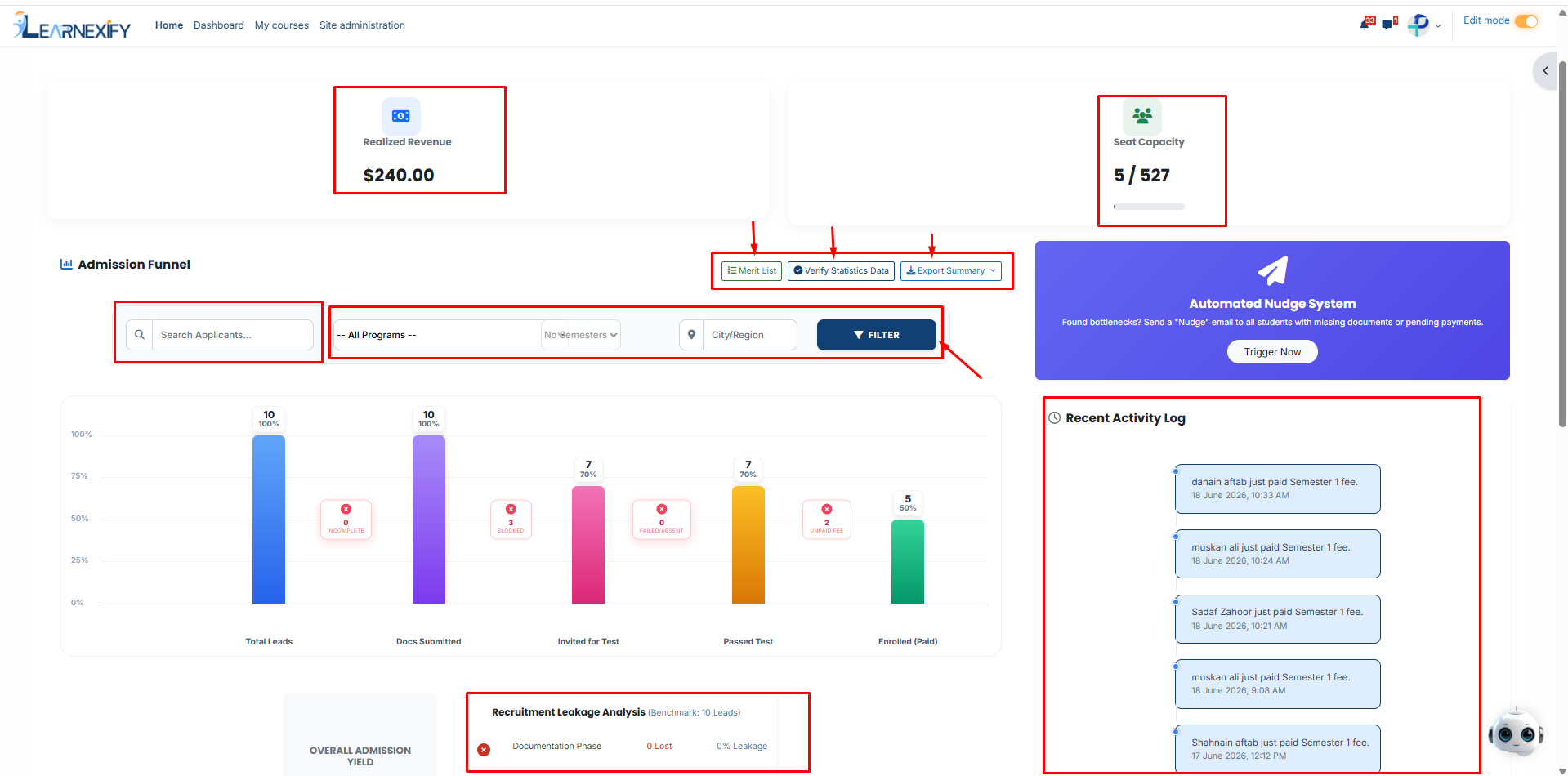Image resolution: width=1568 pixels, height=776 pixels.
Task: Open the notifications bell icon
Action: 1366,24
